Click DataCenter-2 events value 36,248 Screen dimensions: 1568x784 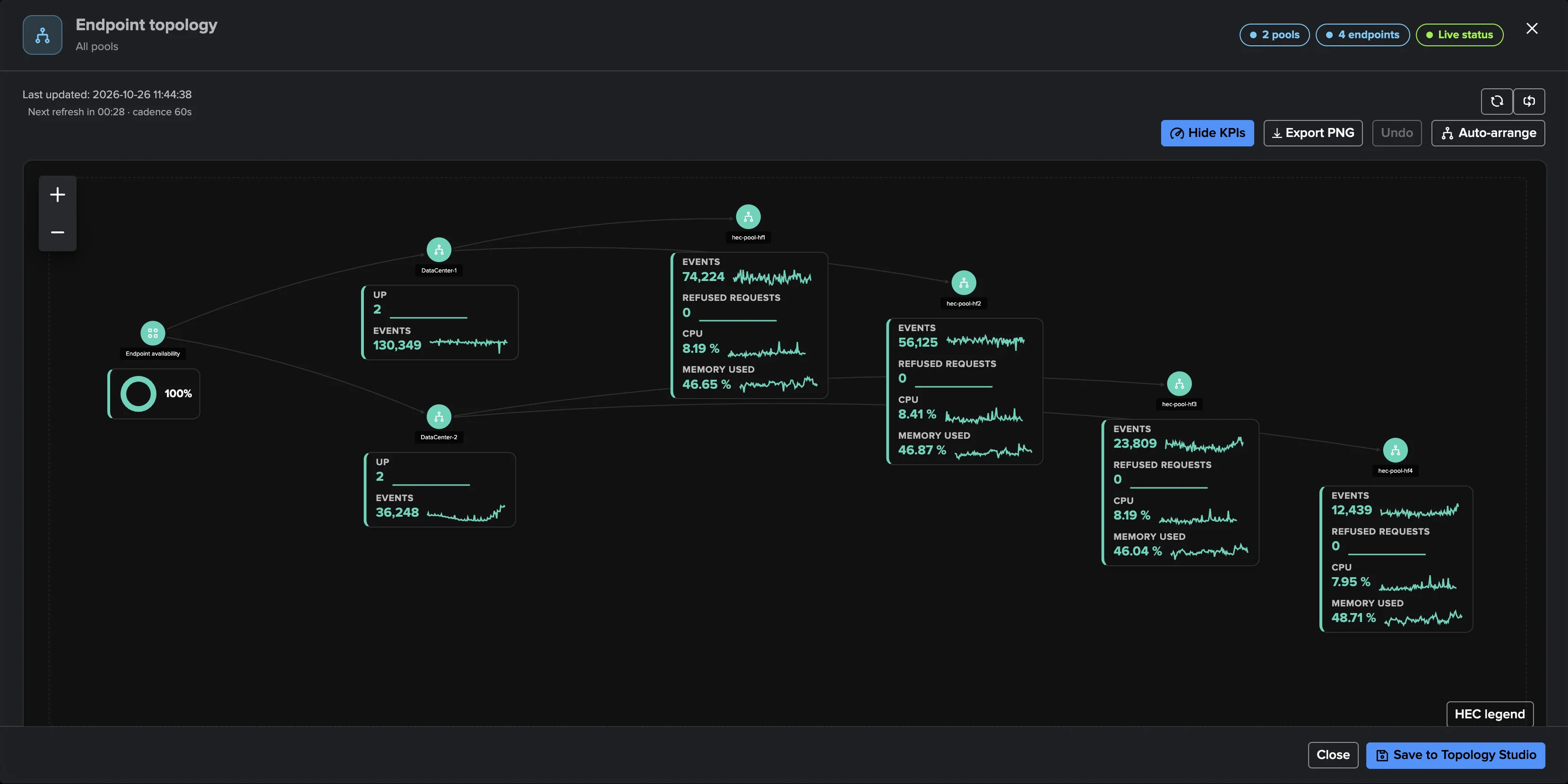pyautogui.click(x=397, y=512)
